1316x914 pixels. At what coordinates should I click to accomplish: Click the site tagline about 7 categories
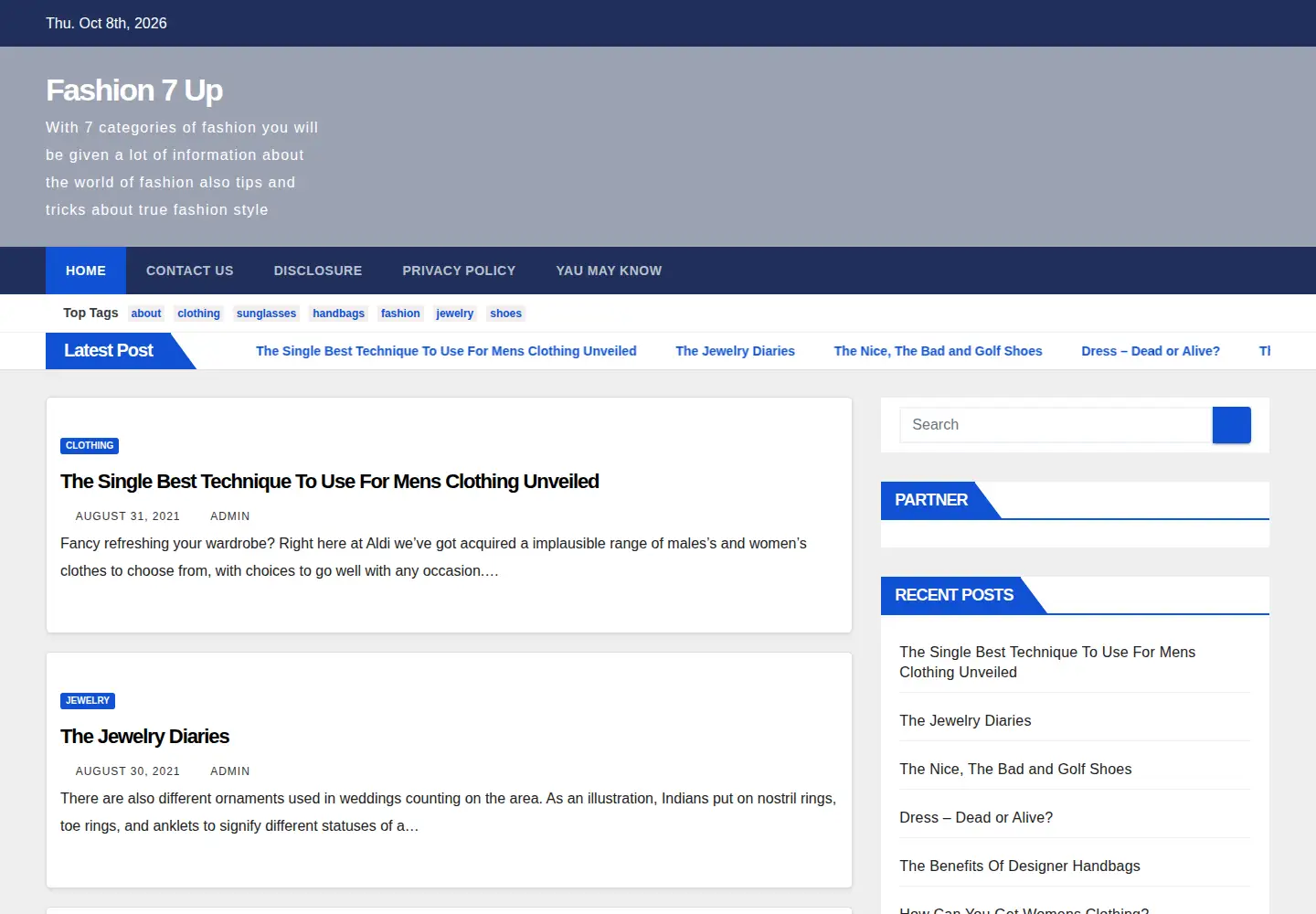tap(182, 168)
